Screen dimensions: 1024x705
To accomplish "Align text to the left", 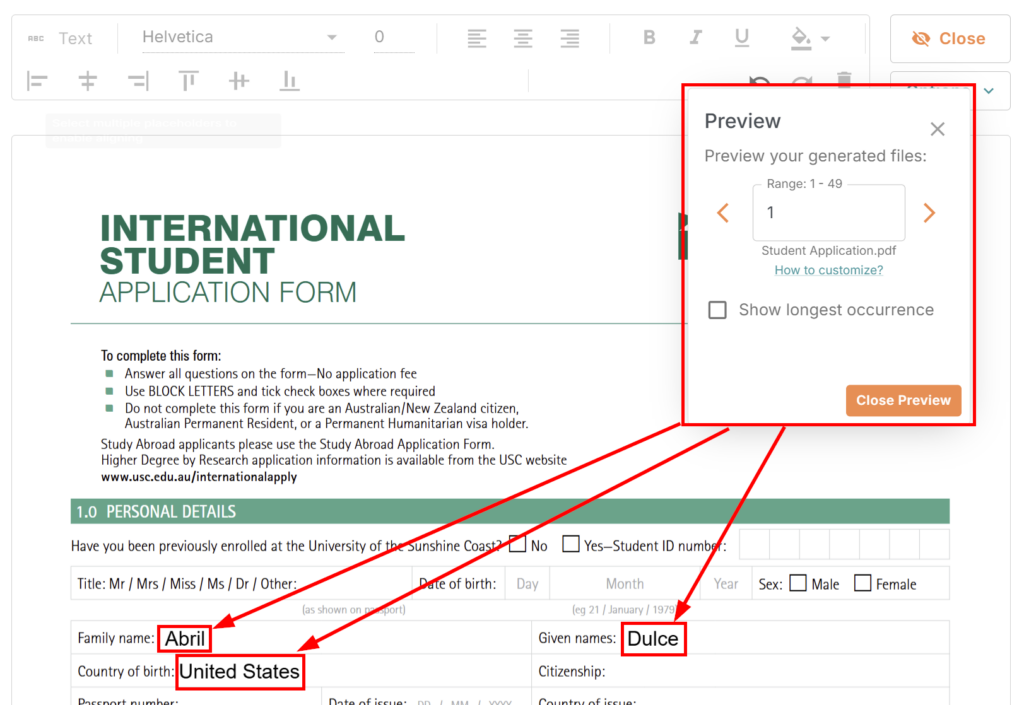I will click(477, 38).
